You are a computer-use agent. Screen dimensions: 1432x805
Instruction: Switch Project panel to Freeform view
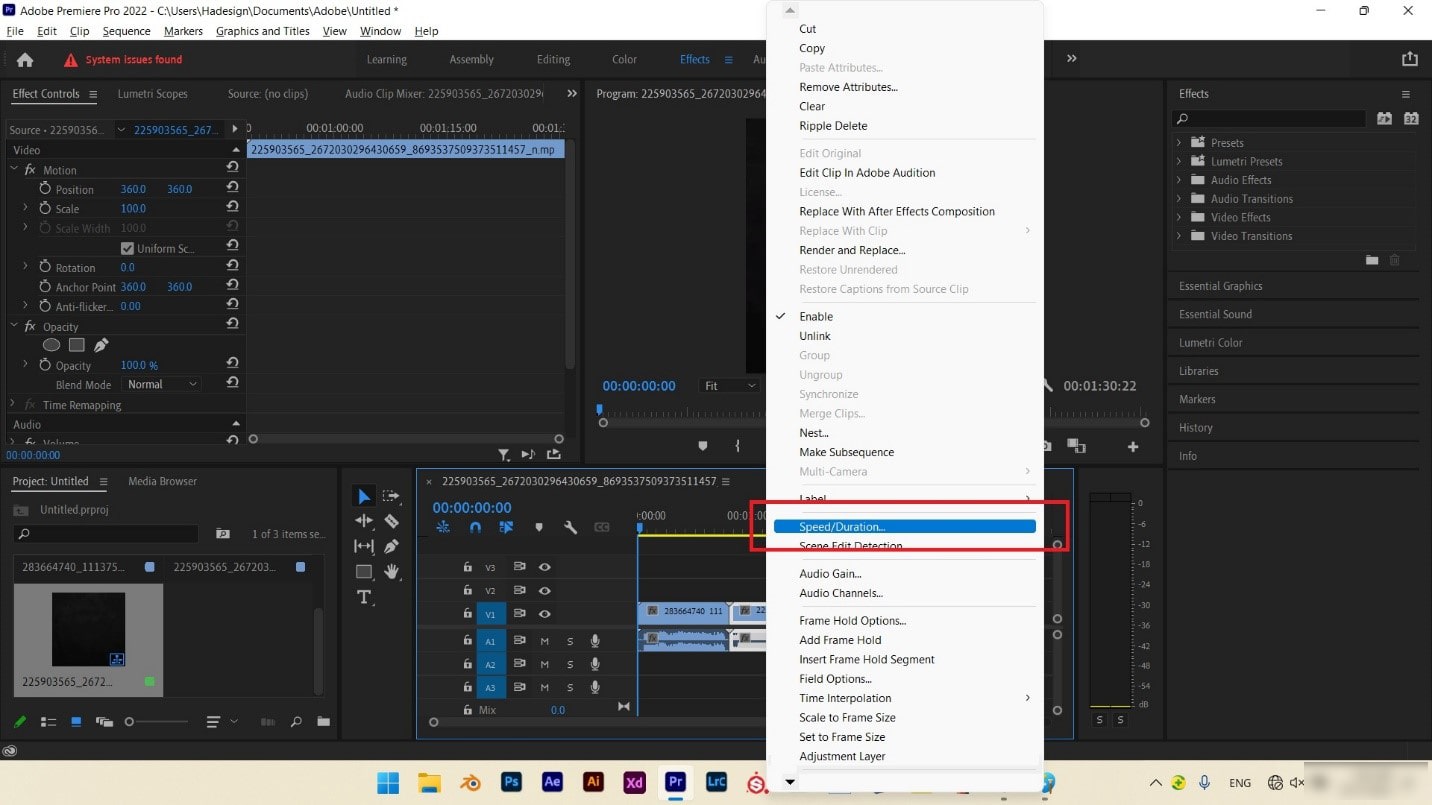click(x=104, y=721)
